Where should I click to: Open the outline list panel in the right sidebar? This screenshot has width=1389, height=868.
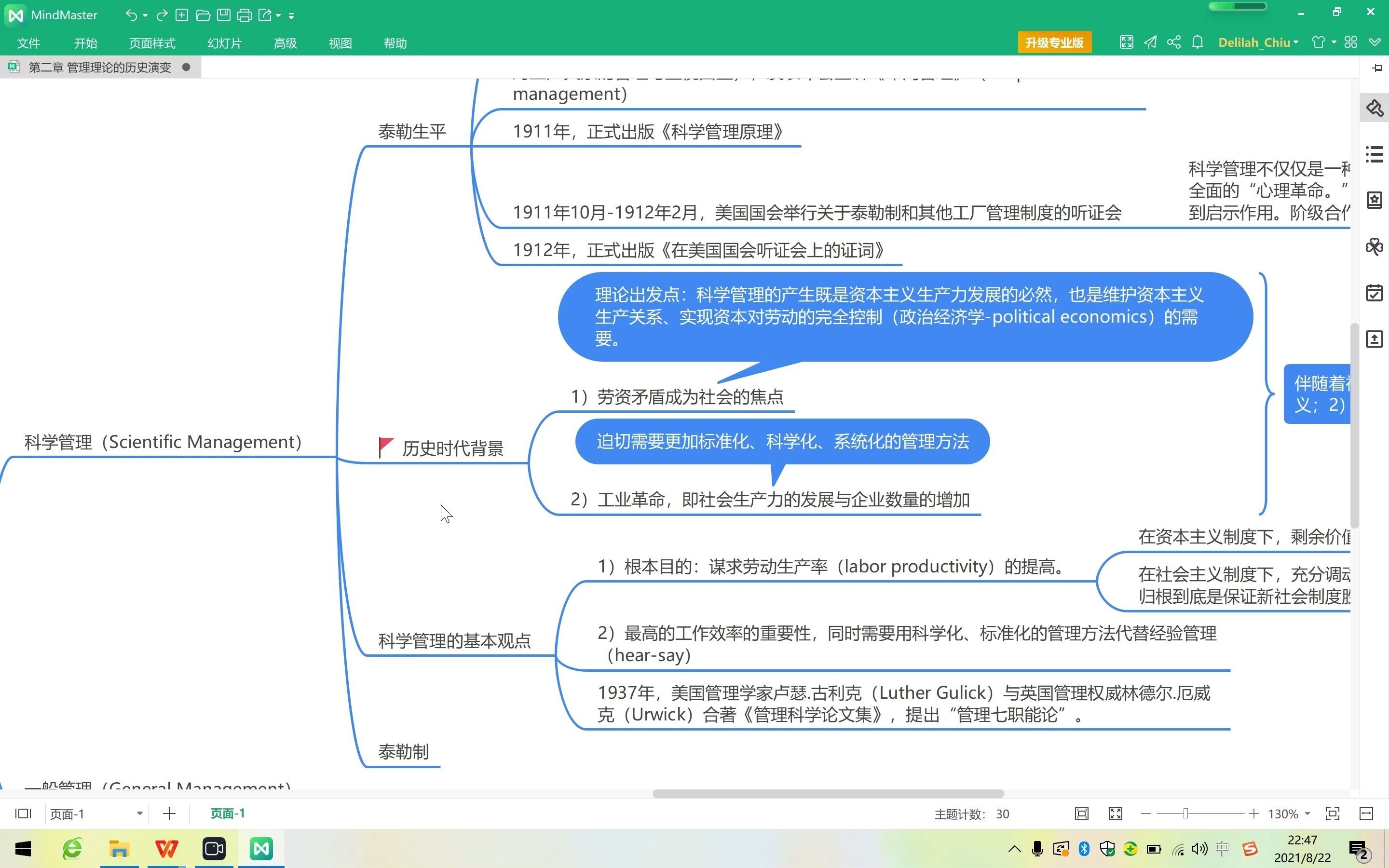(1374, 154)
